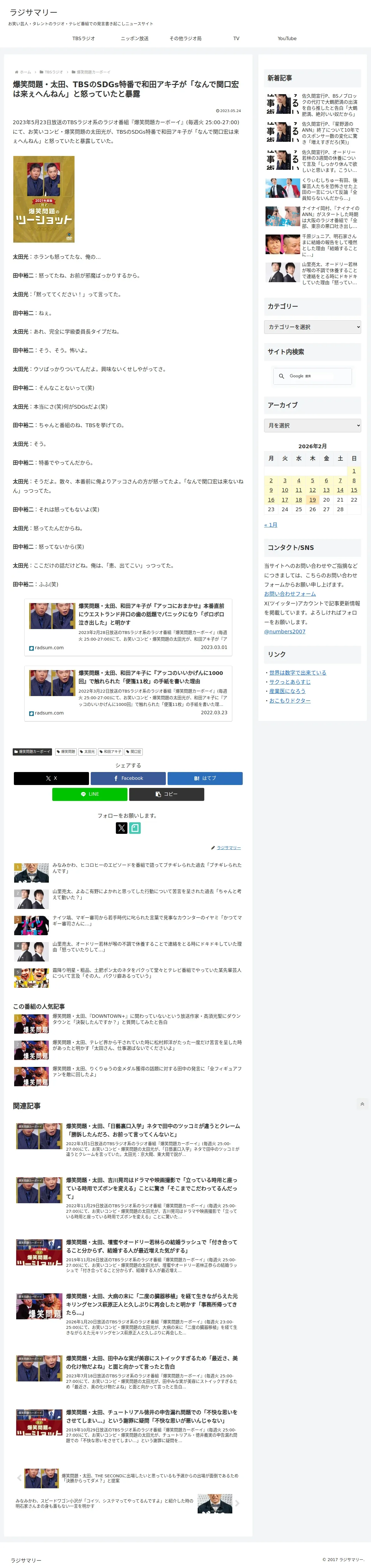Open the sidebar thumbnail of くりぃむしちゅー有田 article
The width and height of the screenshot is (371, 1568).
pyautogui.click(x=283, y=188)
